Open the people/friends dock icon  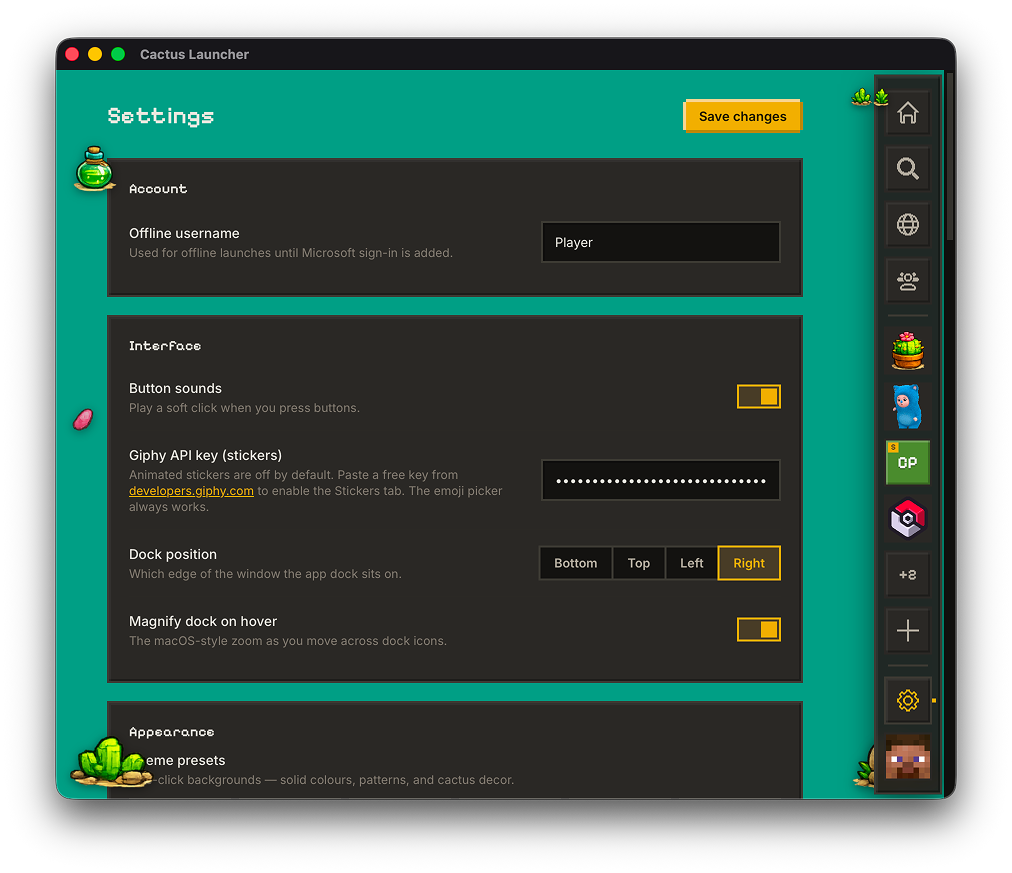click(x=907, y=281)
